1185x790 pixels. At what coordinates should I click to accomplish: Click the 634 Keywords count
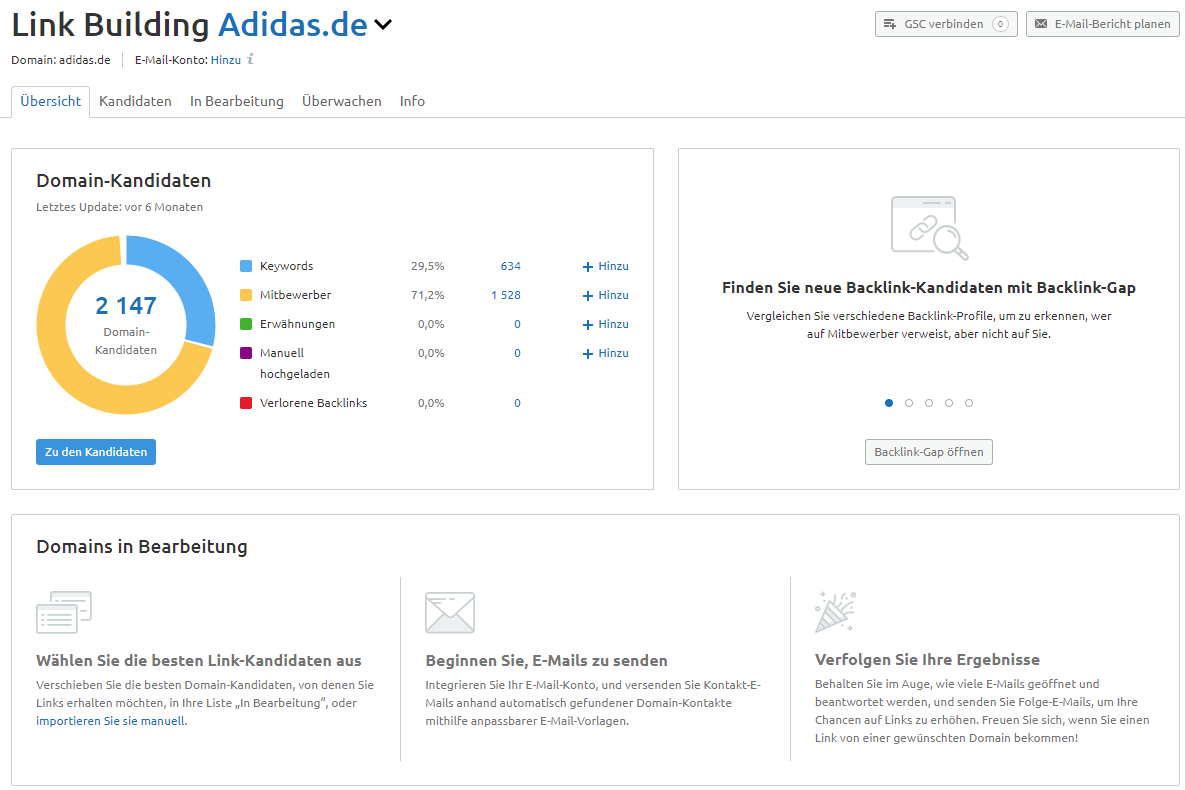click(x=510, y=266)
